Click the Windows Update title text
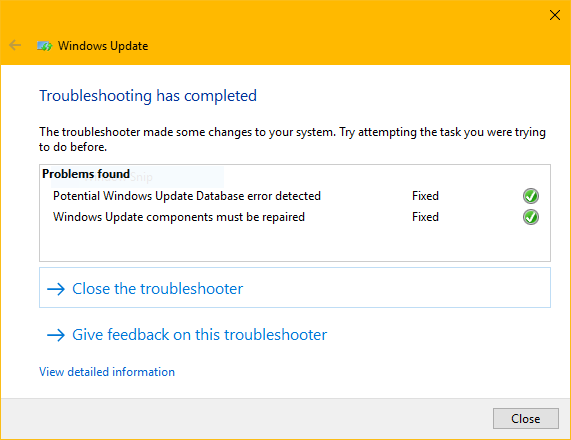 click(x=103, y=46)
